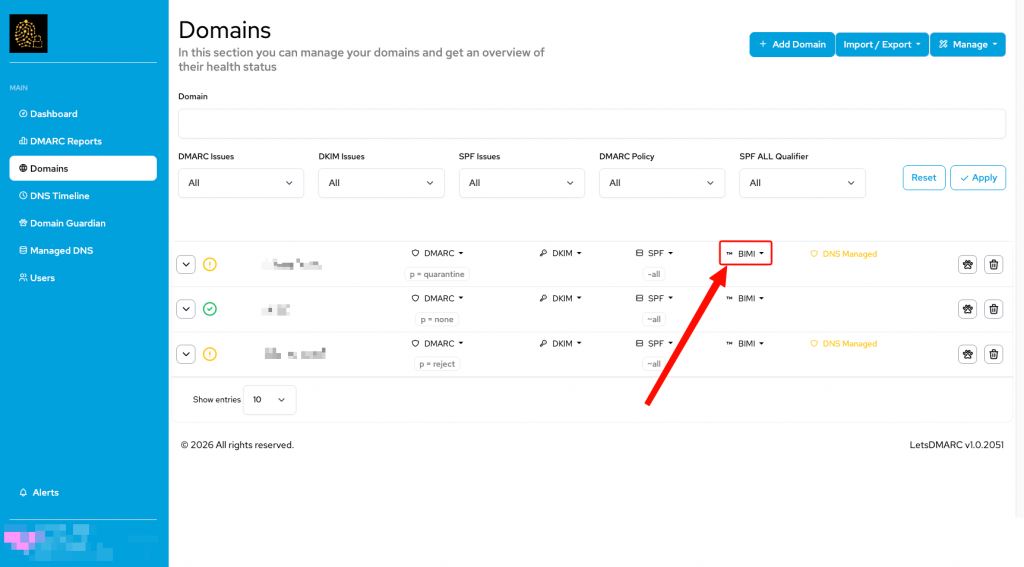The width and height of the screenshot is (1024, 567).
Task: Open the DMARC Issues filter dropdown
Action: coord(241,183)
